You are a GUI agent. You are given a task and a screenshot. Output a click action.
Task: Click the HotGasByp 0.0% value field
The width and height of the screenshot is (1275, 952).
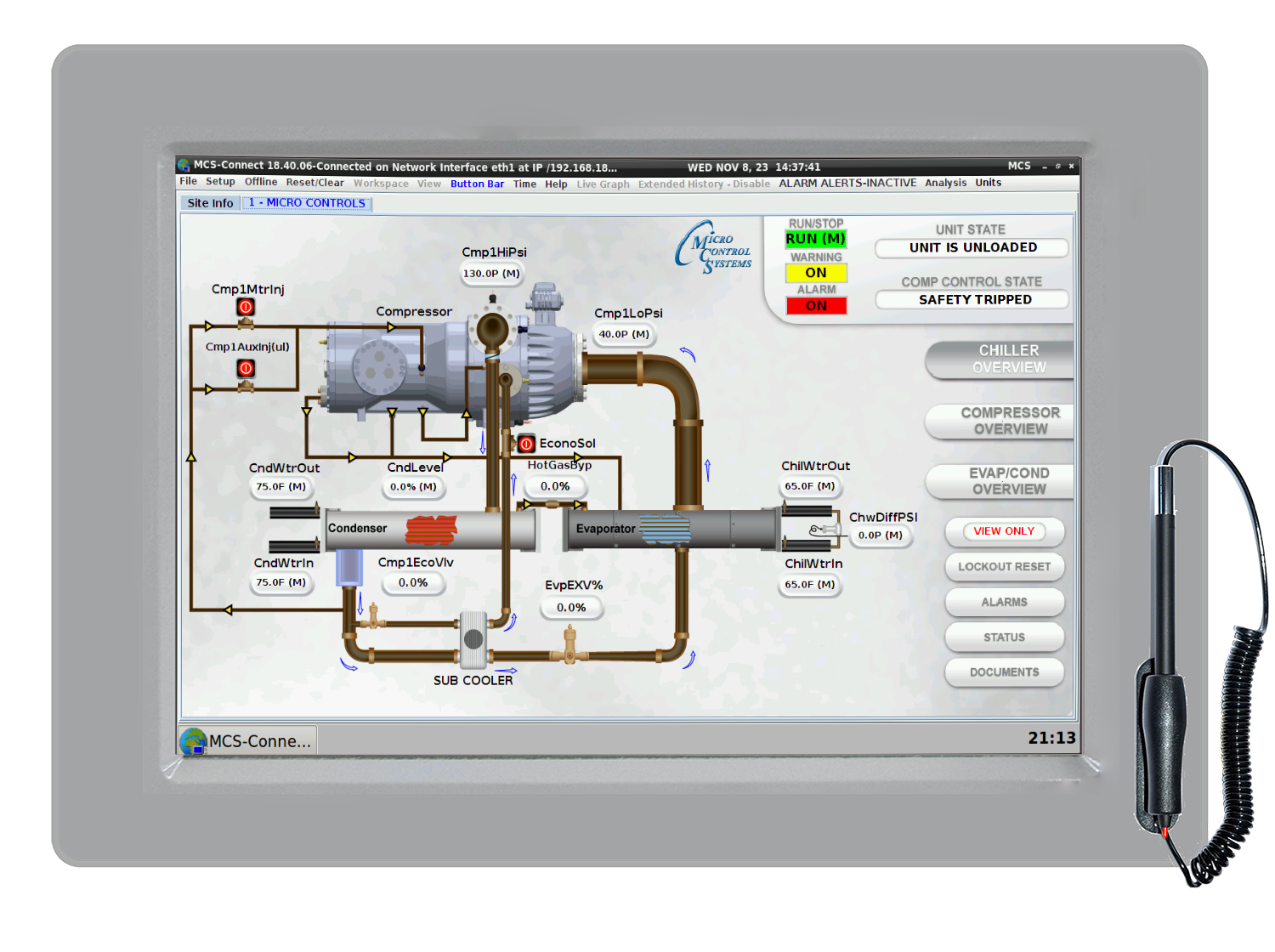click(x=555, y=486)
